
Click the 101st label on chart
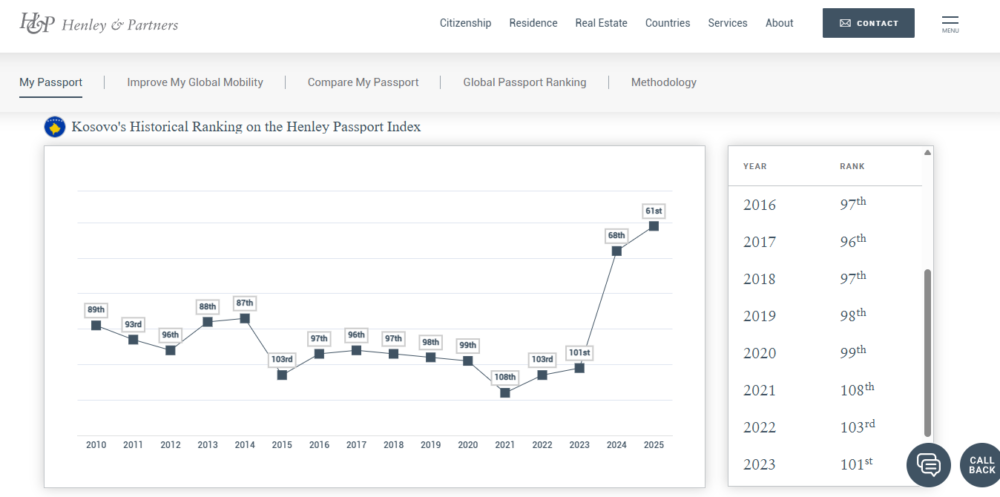pyautogui.click(x=579, y=353)
